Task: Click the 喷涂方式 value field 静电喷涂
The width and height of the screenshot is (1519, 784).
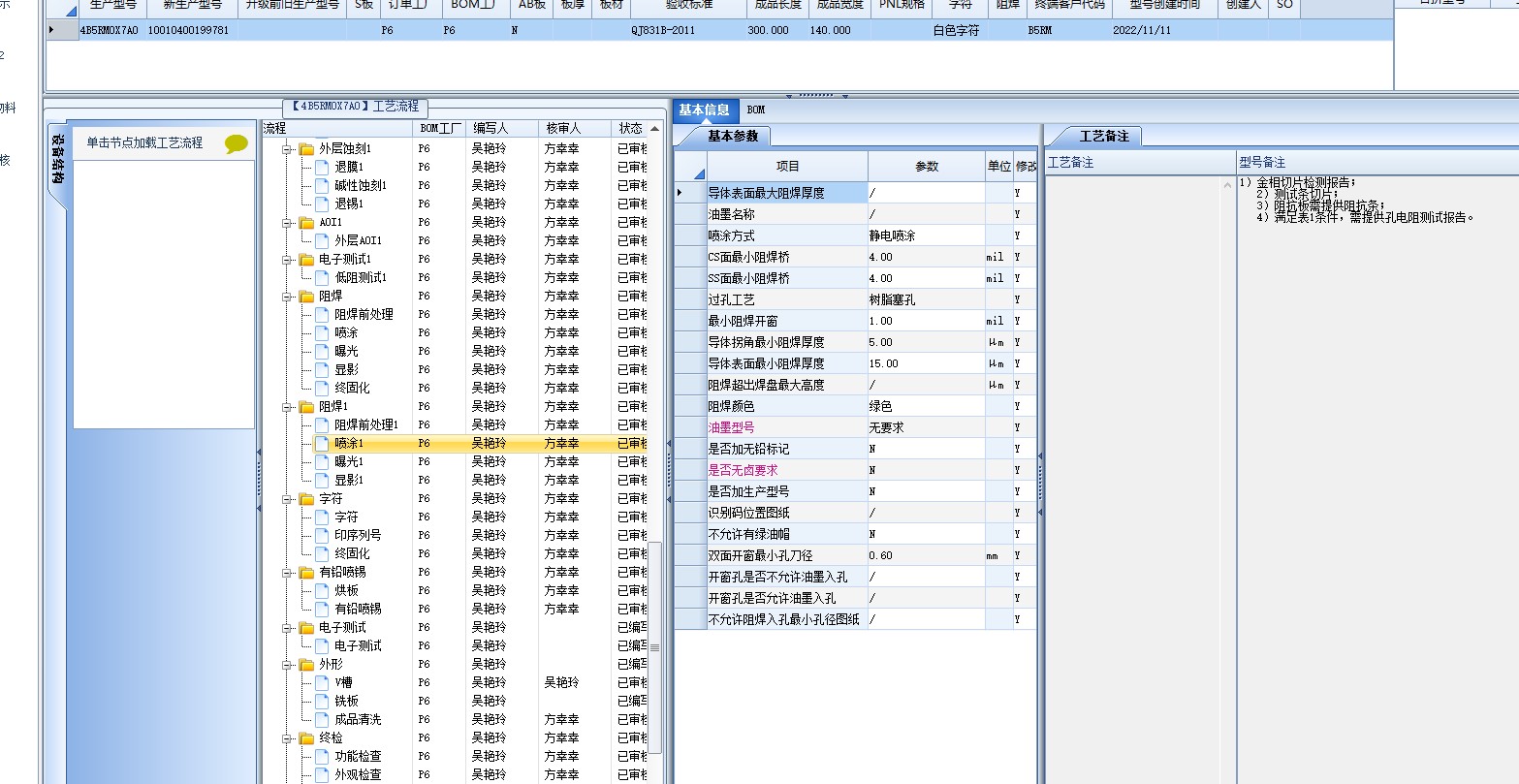Action: 927,235
